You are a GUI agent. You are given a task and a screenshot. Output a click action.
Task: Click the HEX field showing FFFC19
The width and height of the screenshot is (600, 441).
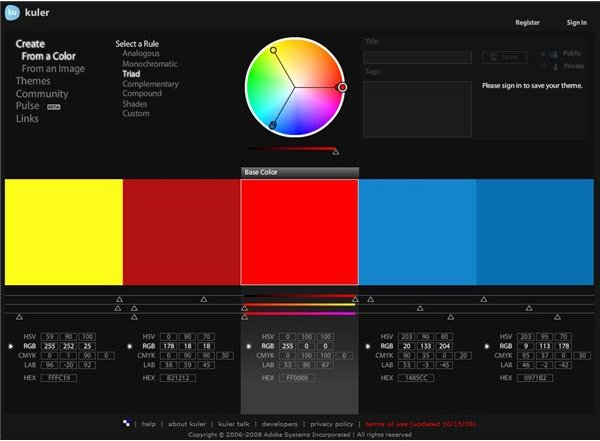click(x=59, y=378)
